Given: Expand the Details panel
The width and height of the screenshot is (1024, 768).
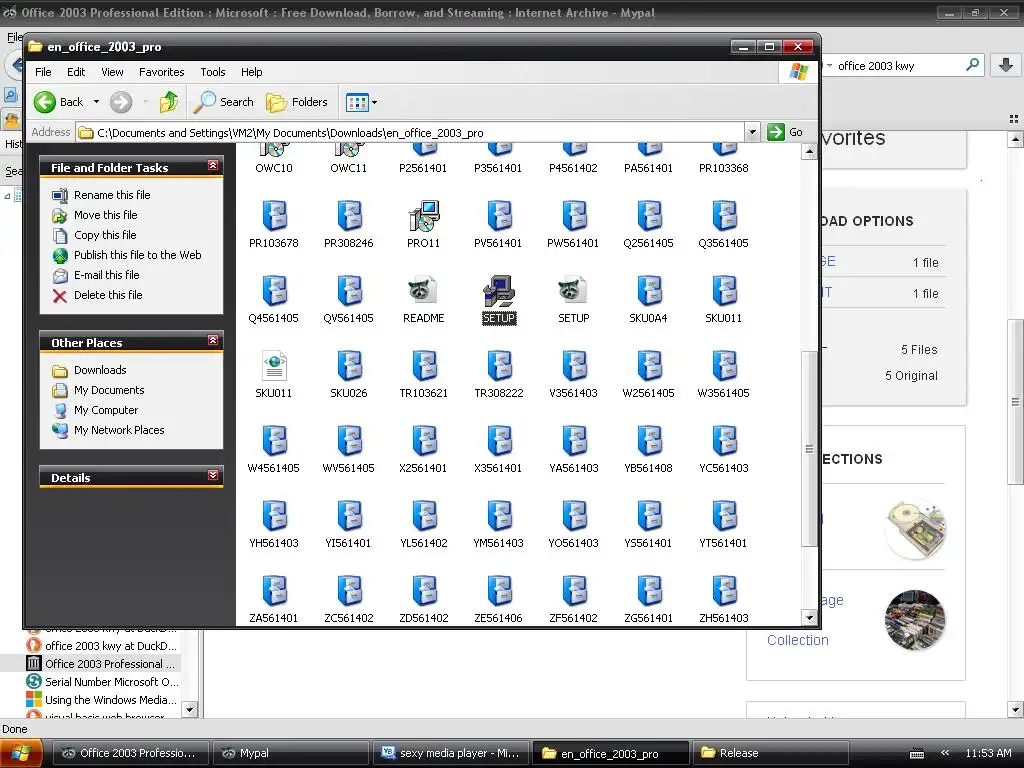Looking at the screenshot, I should 213,475.
